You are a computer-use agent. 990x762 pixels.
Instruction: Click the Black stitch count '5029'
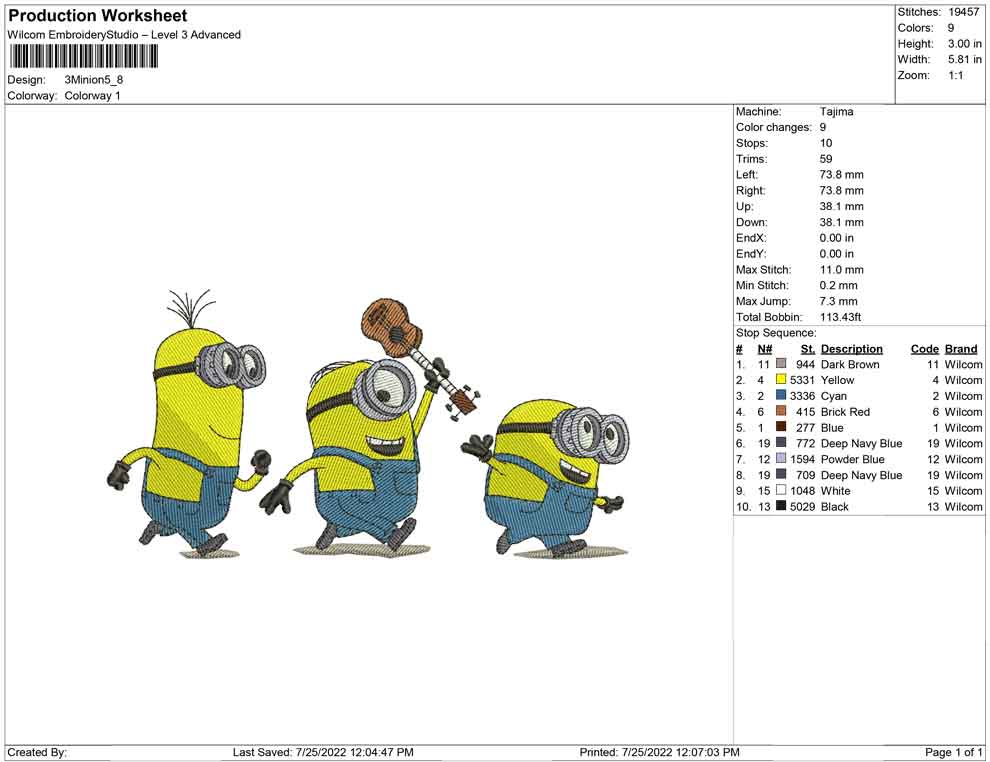802,506
